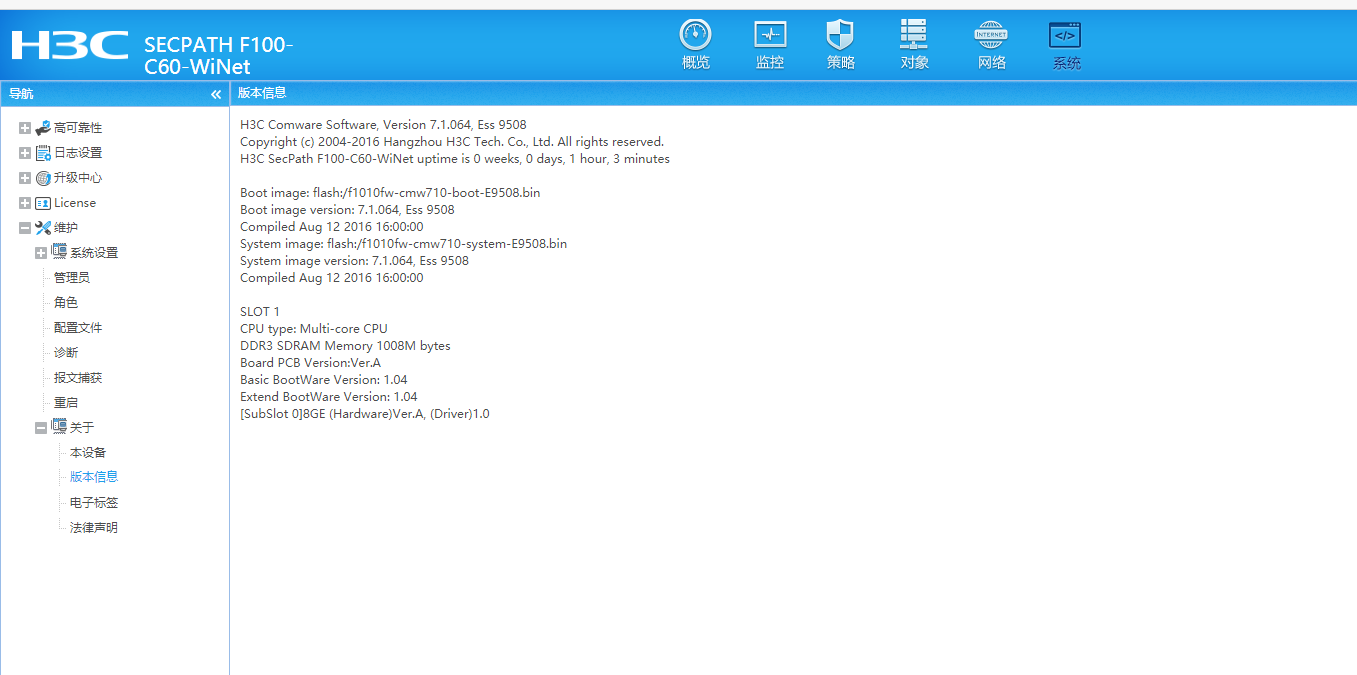Click the Comware Software version line
This screenshot has height=675, width=1357.
point(383,125)
